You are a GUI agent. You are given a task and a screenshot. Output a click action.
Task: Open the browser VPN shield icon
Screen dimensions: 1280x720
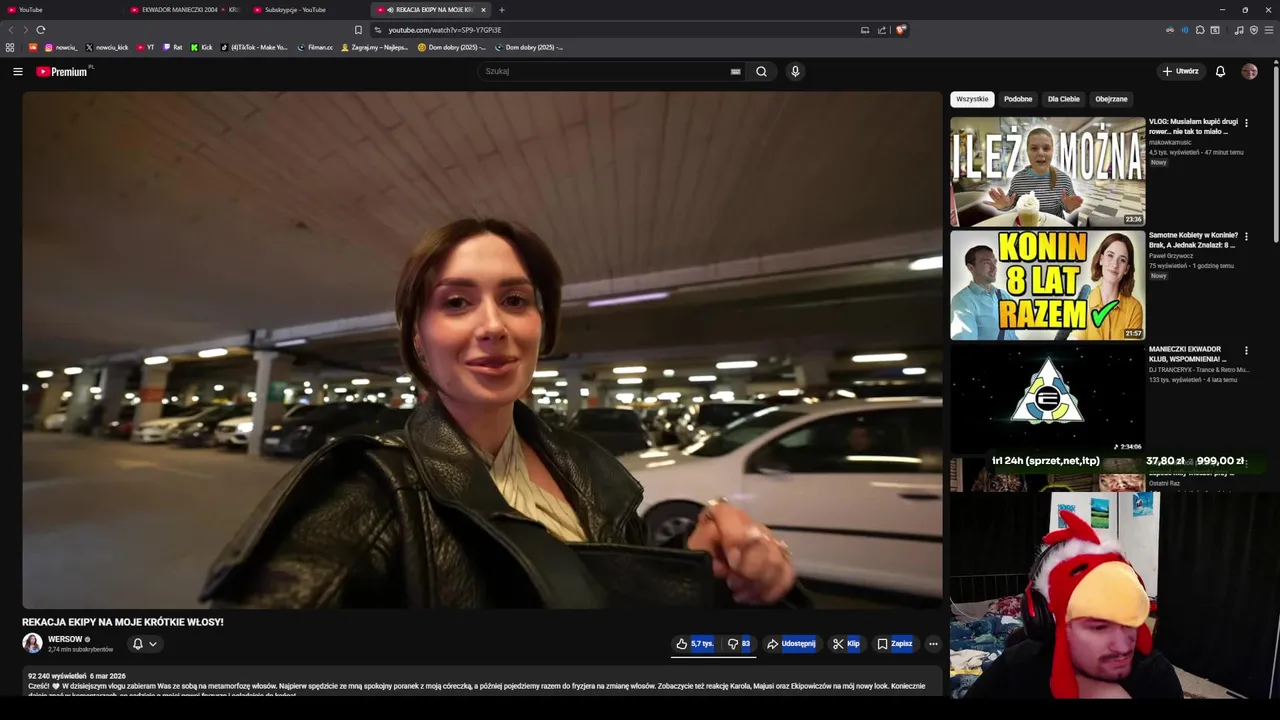(1254, 30)
